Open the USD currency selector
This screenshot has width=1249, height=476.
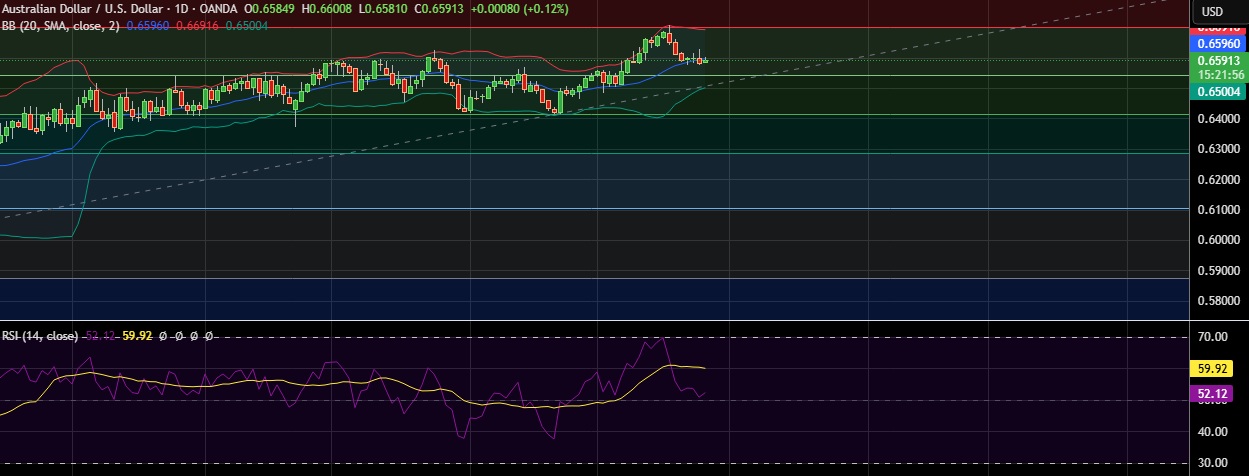coord(1211,11)
